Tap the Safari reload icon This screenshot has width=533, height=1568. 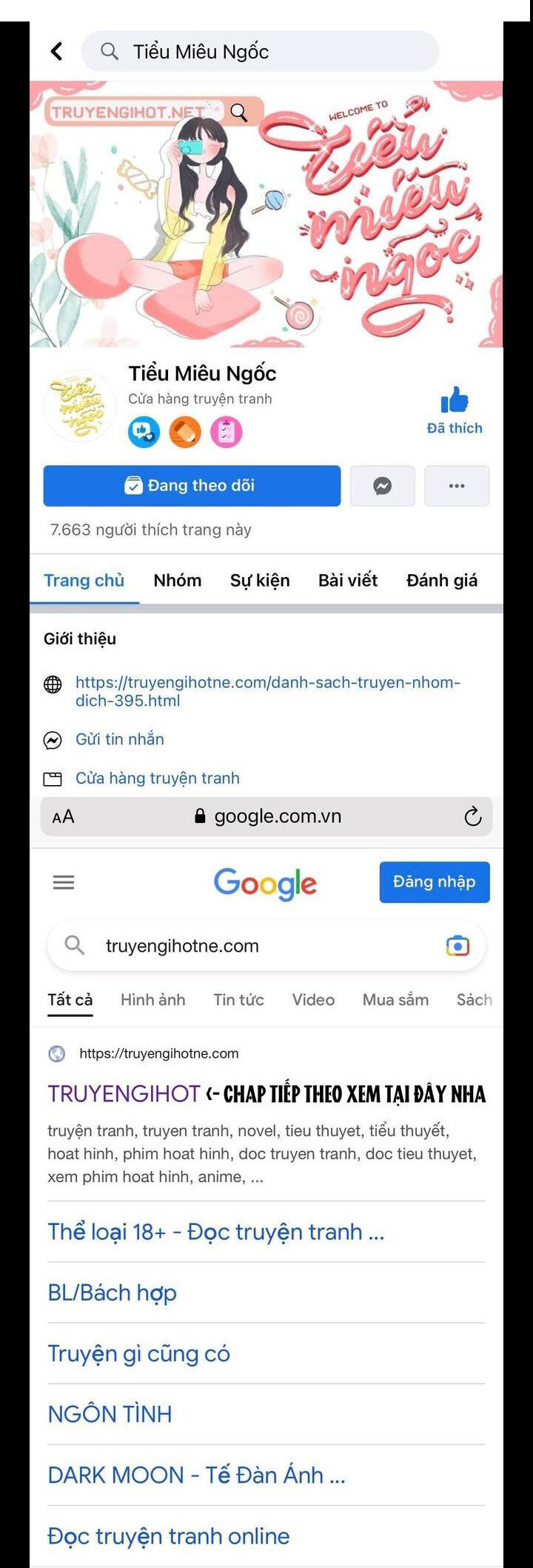(x=472, y=817)
